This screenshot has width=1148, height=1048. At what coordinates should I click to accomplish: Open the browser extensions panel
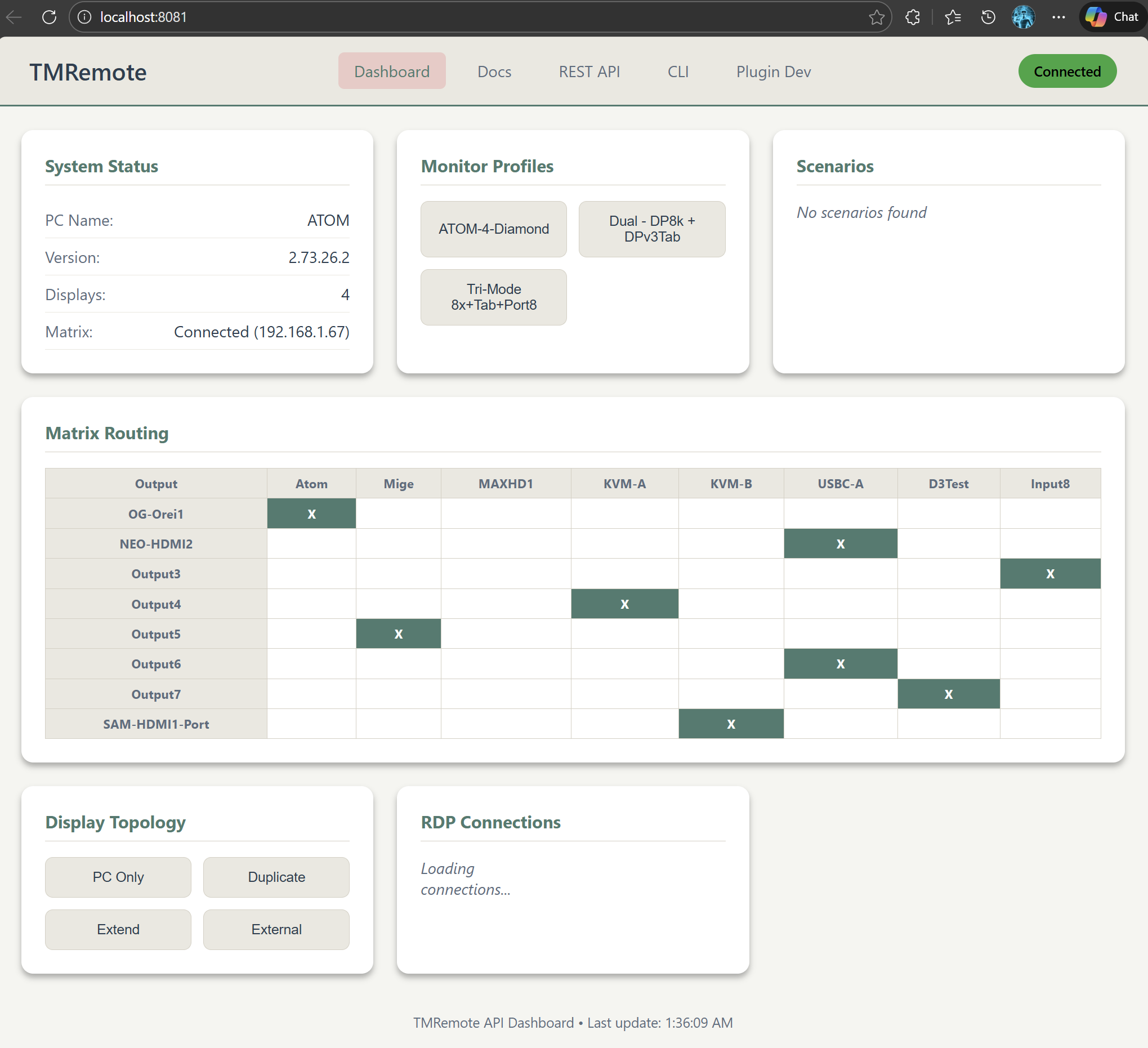912,17
